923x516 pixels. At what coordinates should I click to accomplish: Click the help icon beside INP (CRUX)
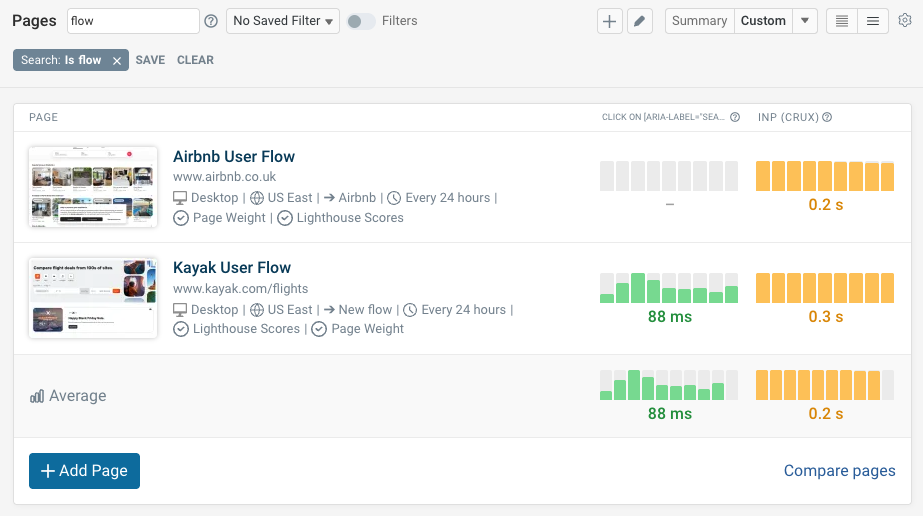pyautogui.click(x=827, y=117)
